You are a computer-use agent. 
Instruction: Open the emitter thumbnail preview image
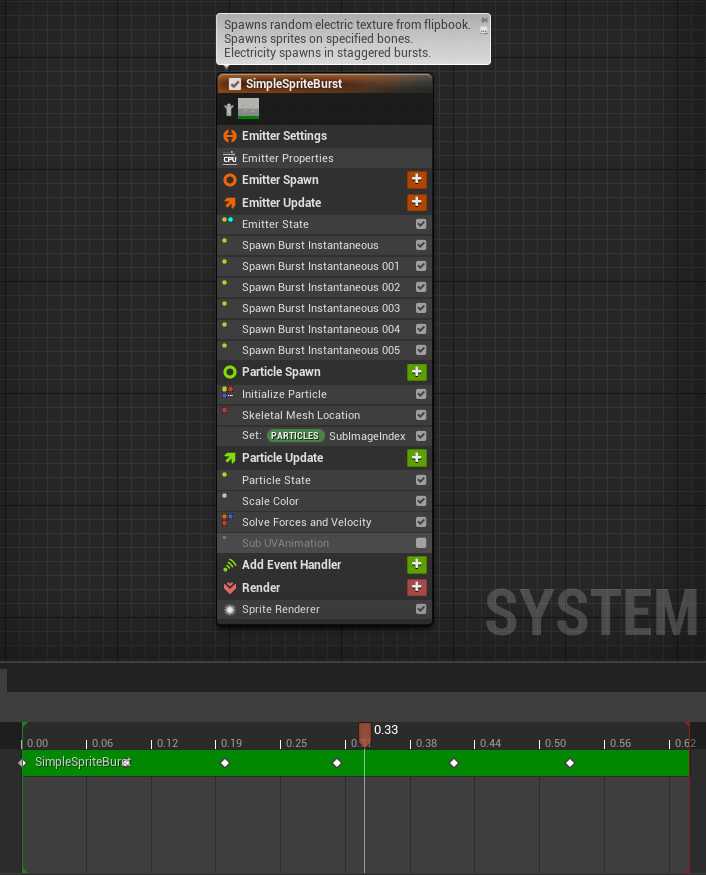click(x=248, y=108)
